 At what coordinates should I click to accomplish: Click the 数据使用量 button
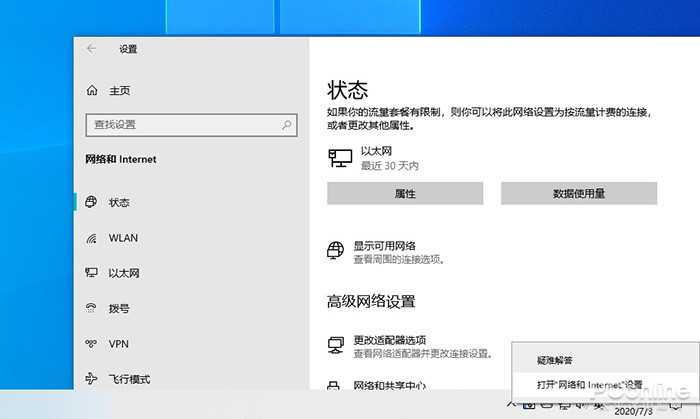[x=579, y=193]
